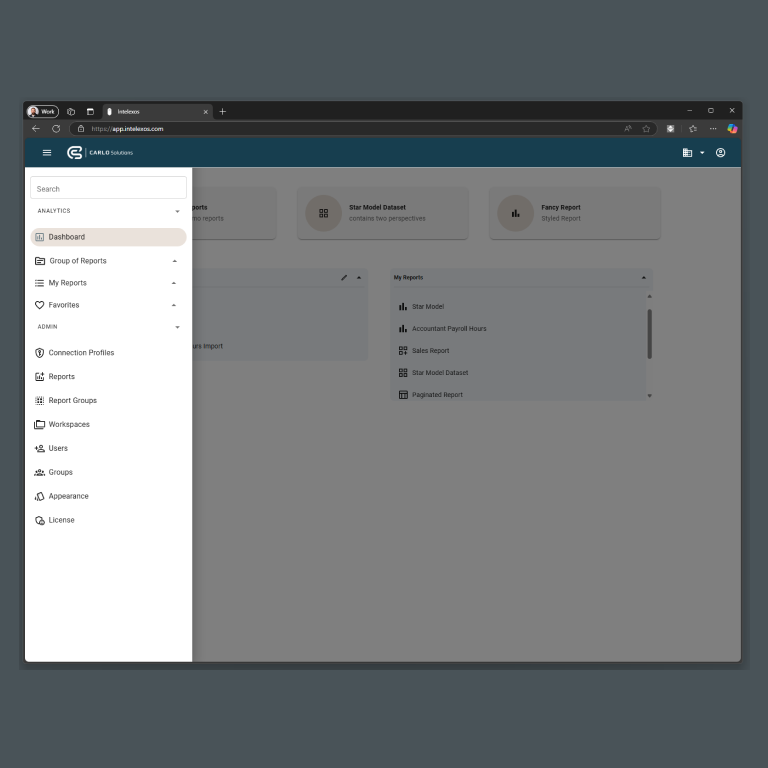Click the Favorites heart icon
This screenshot has width=768, height=768.
40,305
